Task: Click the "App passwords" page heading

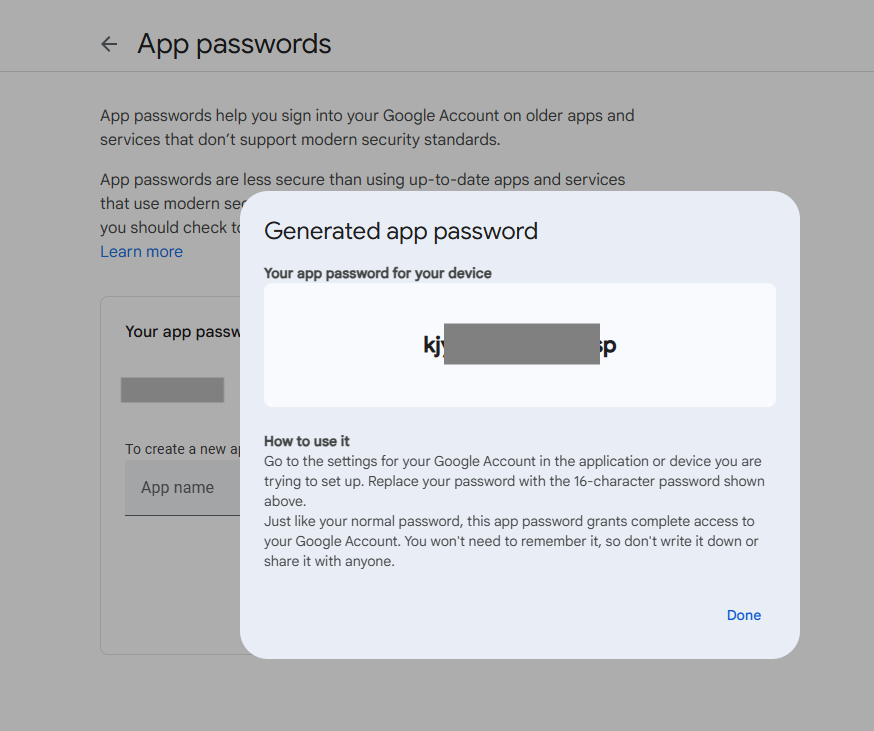Action: click(x=234, y=44)
